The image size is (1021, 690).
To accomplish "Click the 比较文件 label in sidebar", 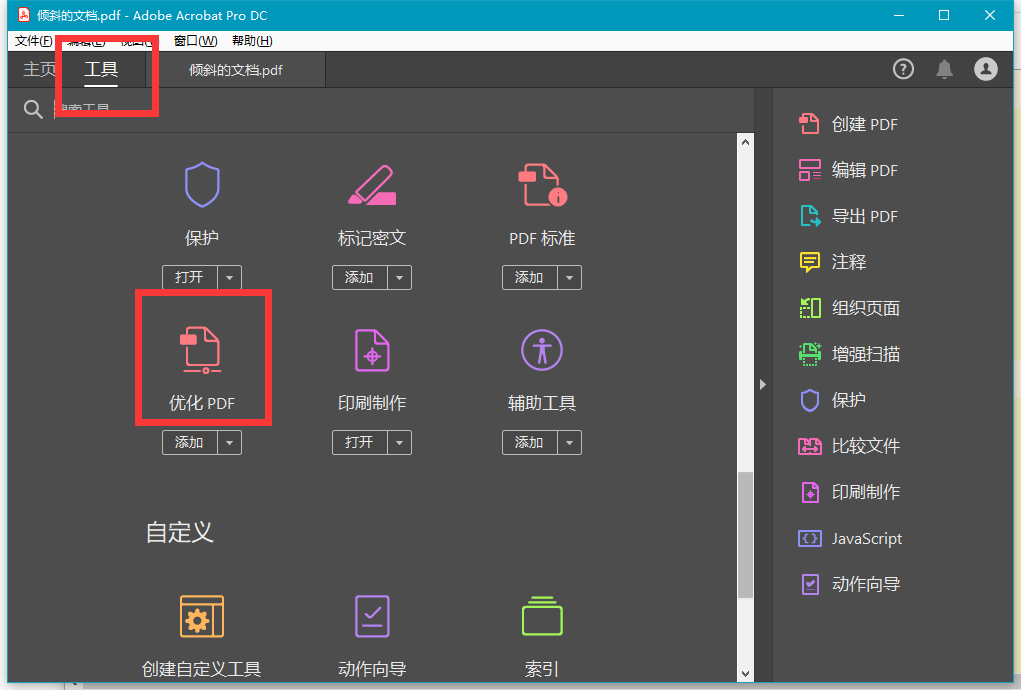I will [x=865, y=446].
